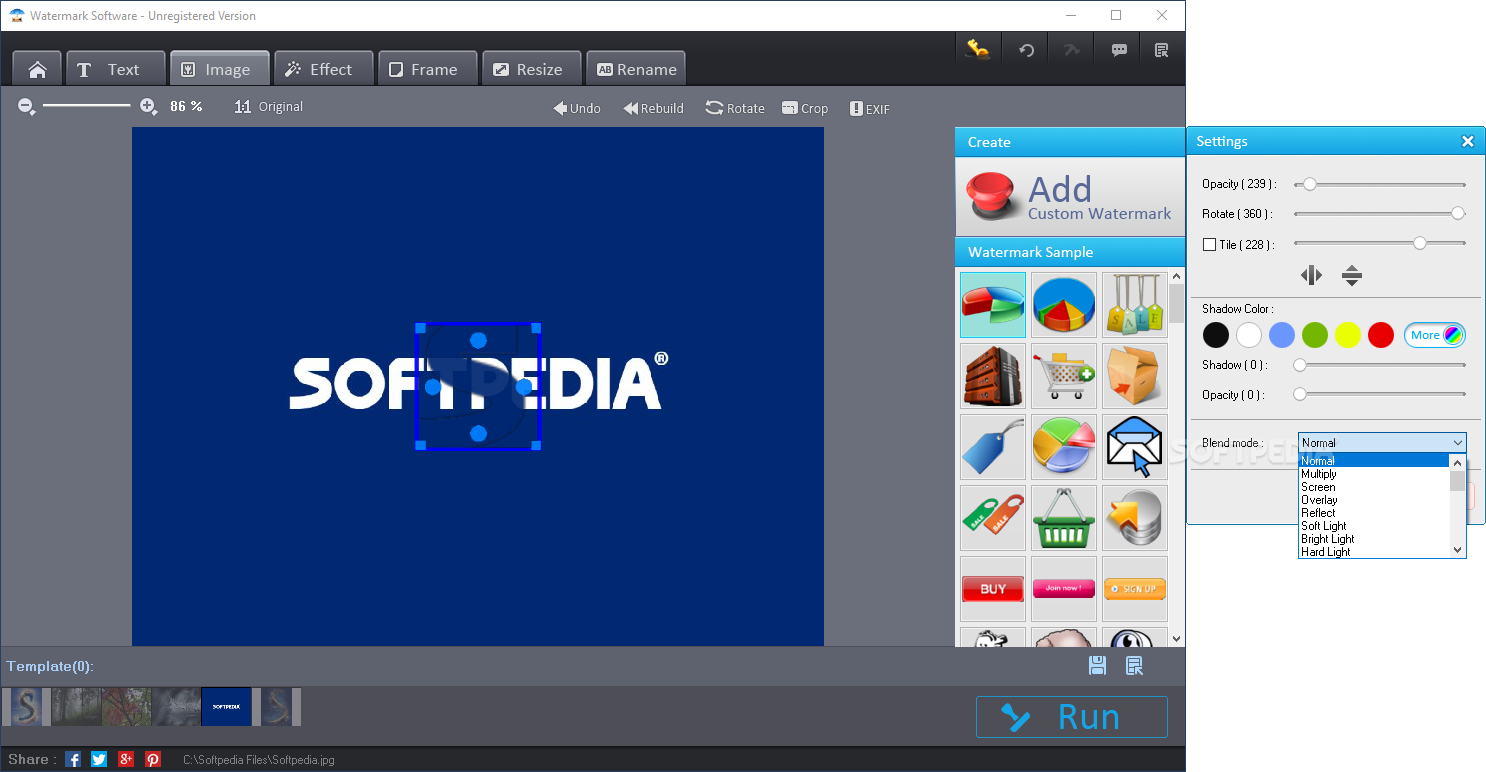Click the Crop button
This screenshot has height=772, width=1486.
(x=805, y=108)
